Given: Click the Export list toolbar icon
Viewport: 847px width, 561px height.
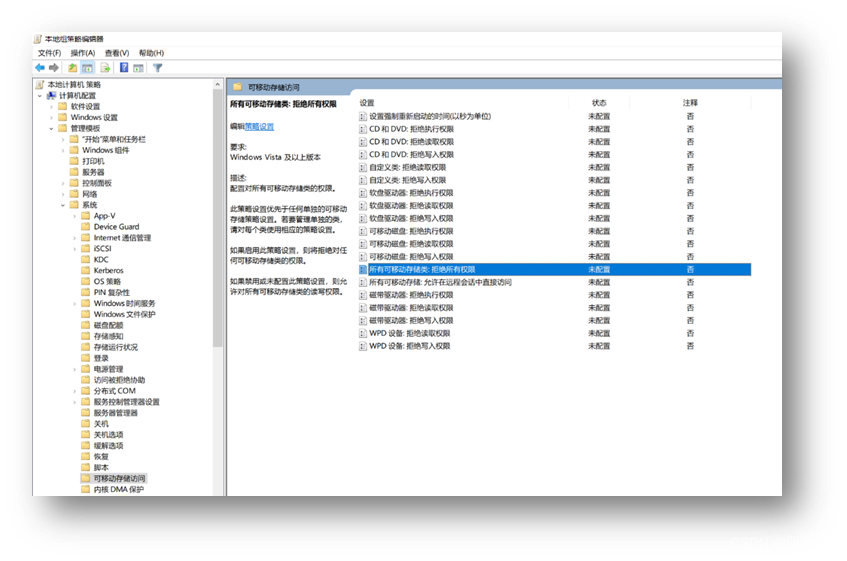Looking at the screenshot, I should [105, 67].
